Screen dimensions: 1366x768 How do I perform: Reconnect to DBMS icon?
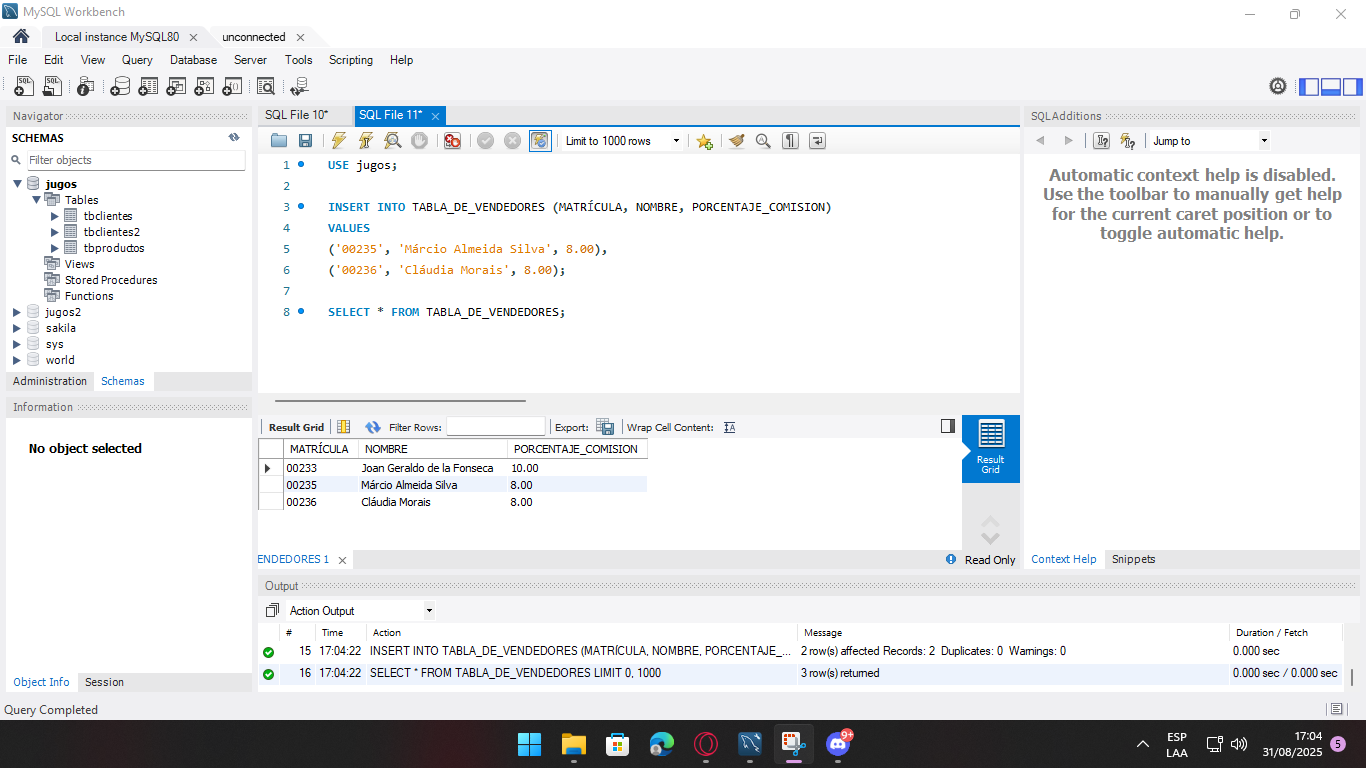(299, 87)
